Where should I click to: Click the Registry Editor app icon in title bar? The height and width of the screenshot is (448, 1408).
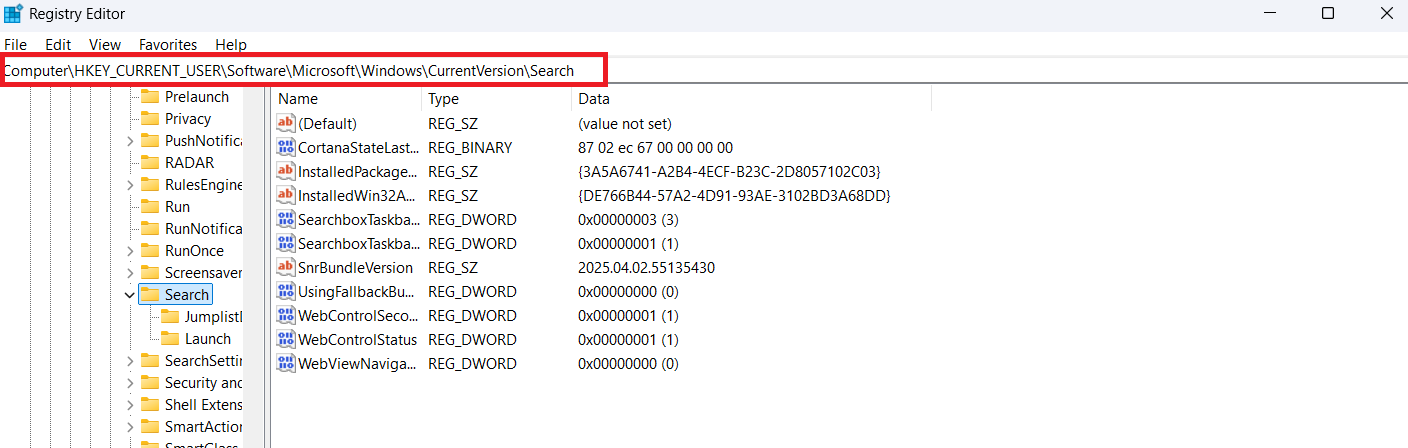pyautogui.click(x=13, y=14)
